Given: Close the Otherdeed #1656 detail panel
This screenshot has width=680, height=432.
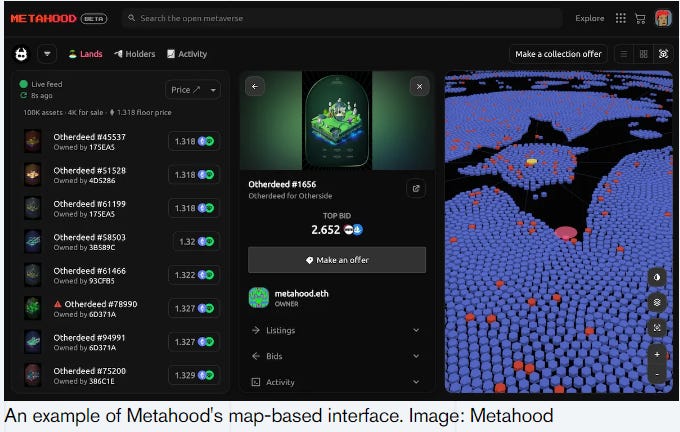Looking at the screenshot, I should tap(419, 86).
